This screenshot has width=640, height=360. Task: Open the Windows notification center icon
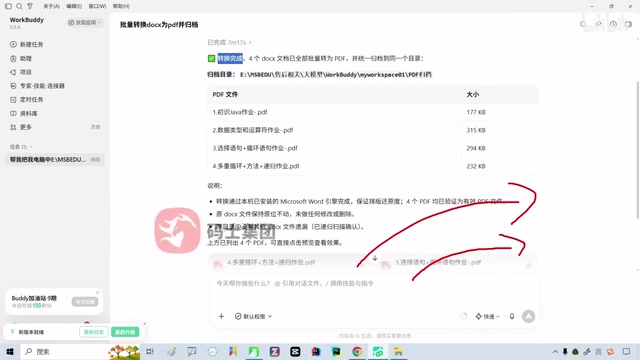coord(627,351)
